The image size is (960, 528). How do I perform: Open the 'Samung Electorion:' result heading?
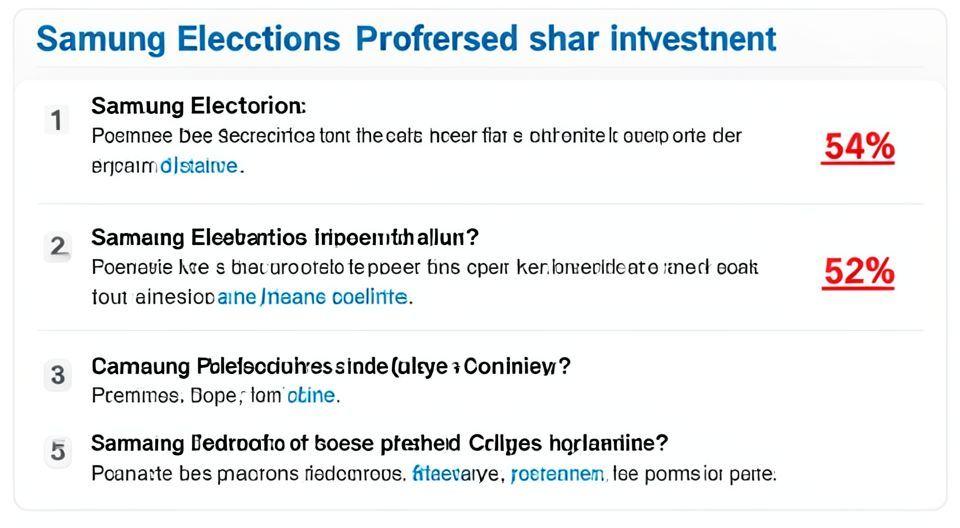click(x=198, y=105)
